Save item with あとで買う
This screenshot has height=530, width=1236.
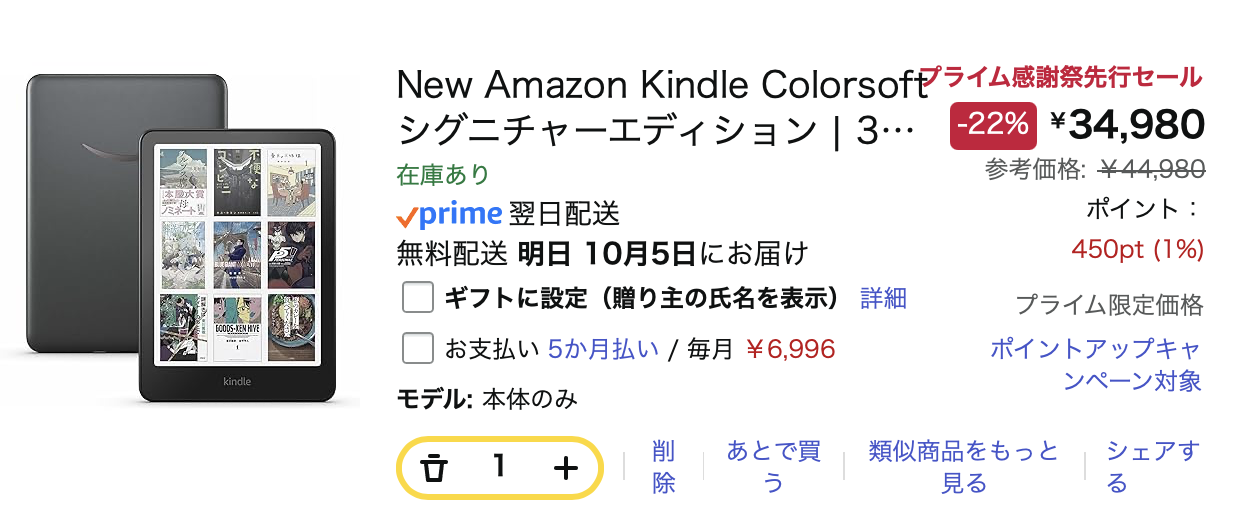point(773,467)
